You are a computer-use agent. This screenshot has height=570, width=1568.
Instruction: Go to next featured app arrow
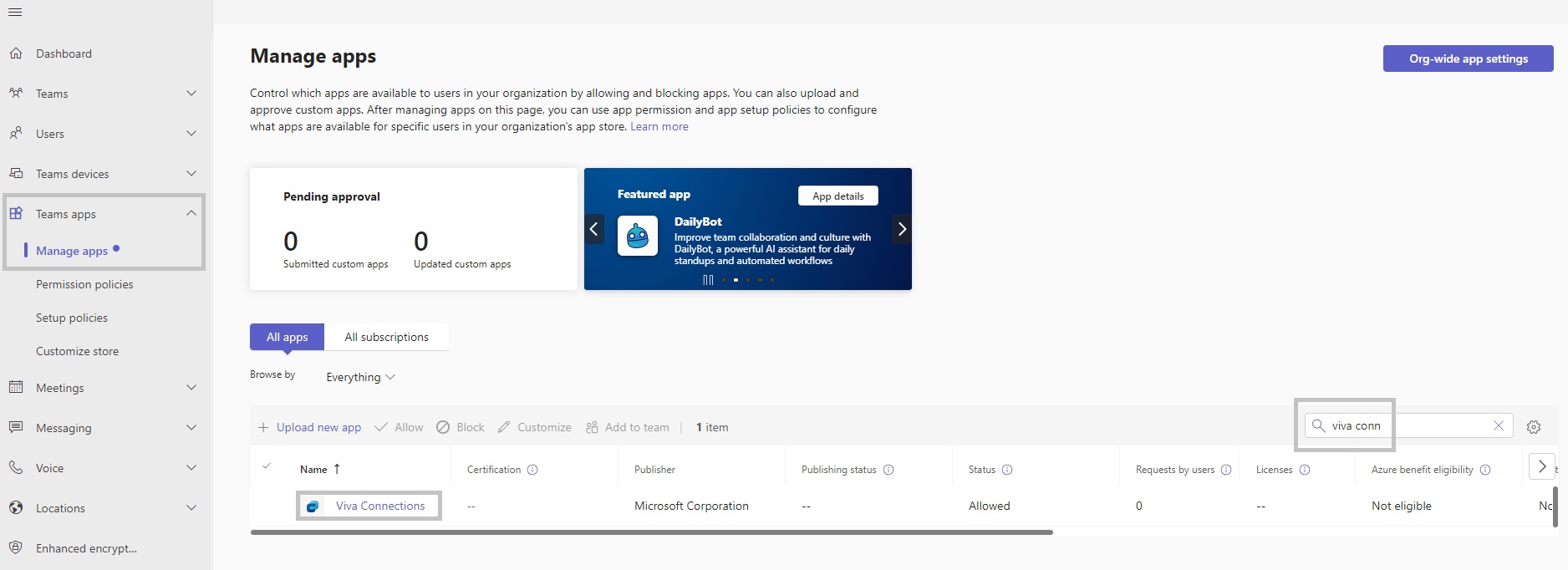(901, 229)
